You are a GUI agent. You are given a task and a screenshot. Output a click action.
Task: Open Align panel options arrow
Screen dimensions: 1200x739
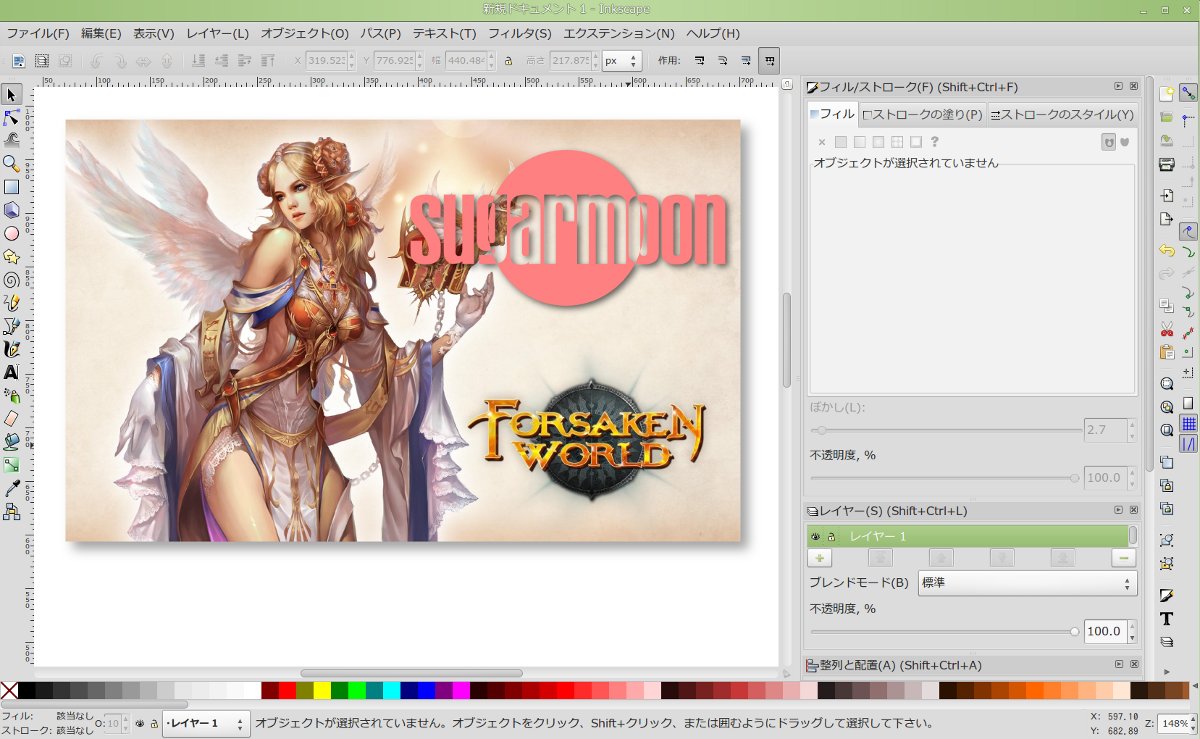point(1119,665)
